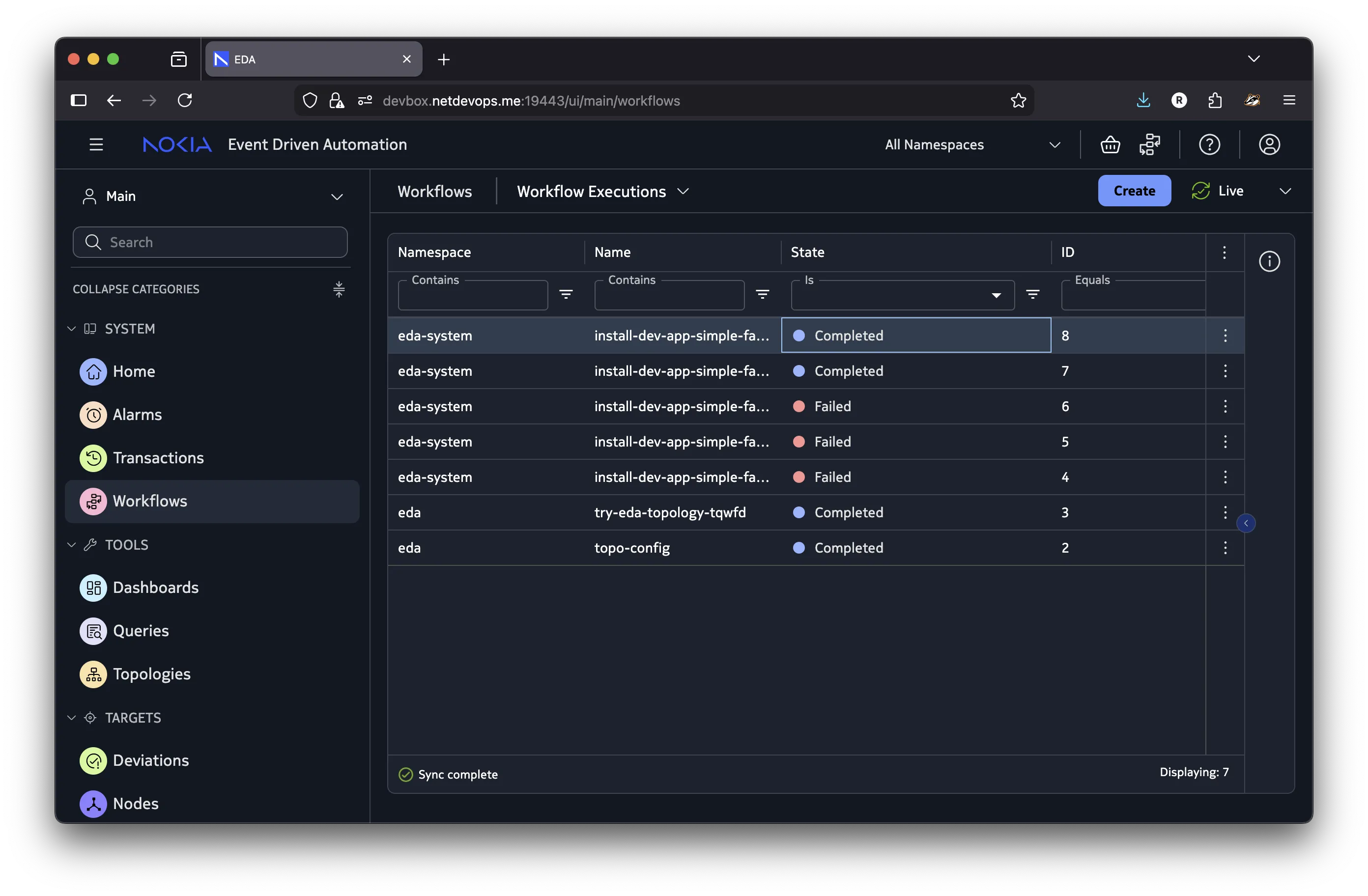
Task: Go to Home in sidebar
Action: coord(212,371)
